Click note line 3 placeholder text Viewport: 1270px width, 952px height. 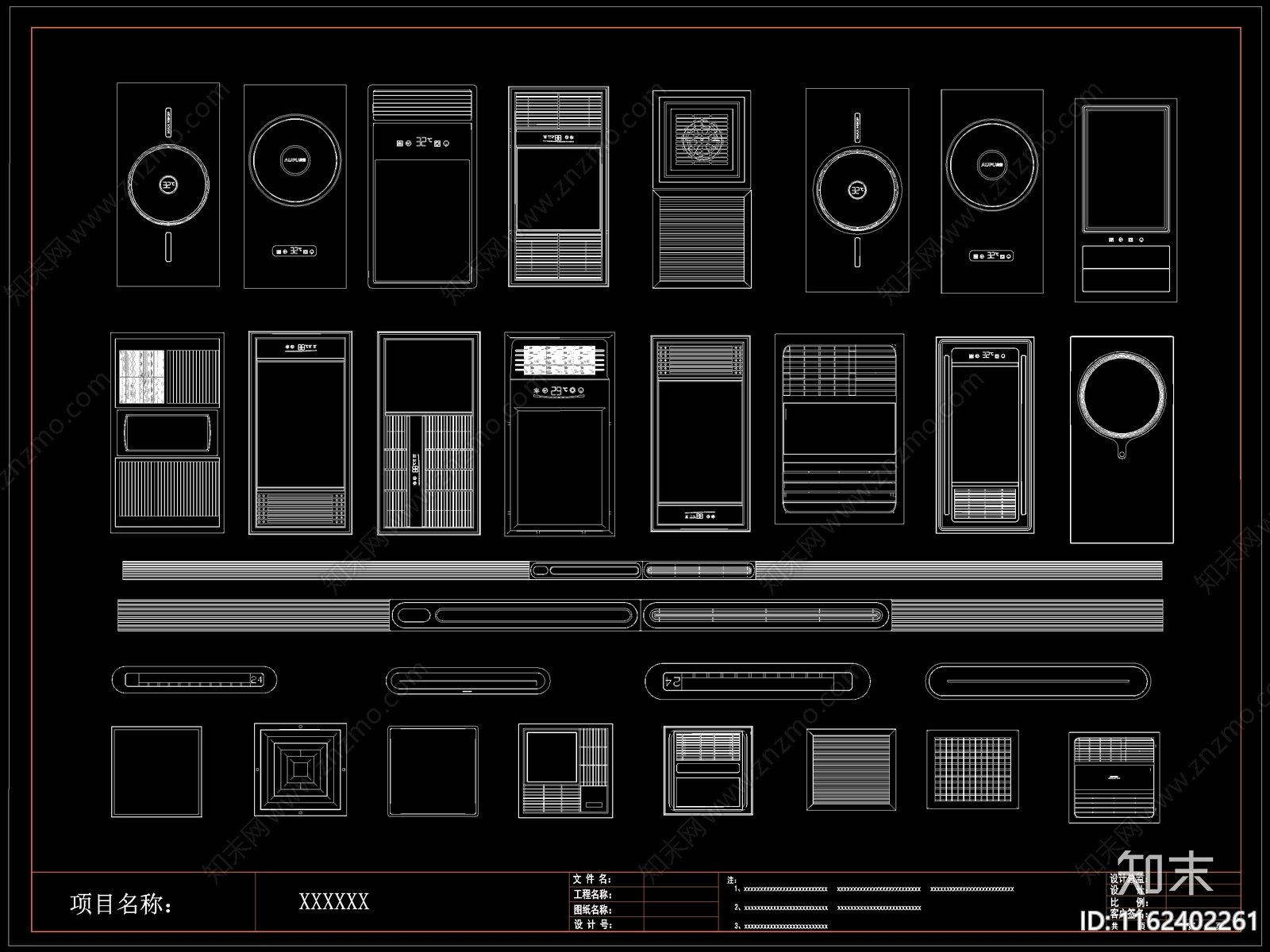781,926
